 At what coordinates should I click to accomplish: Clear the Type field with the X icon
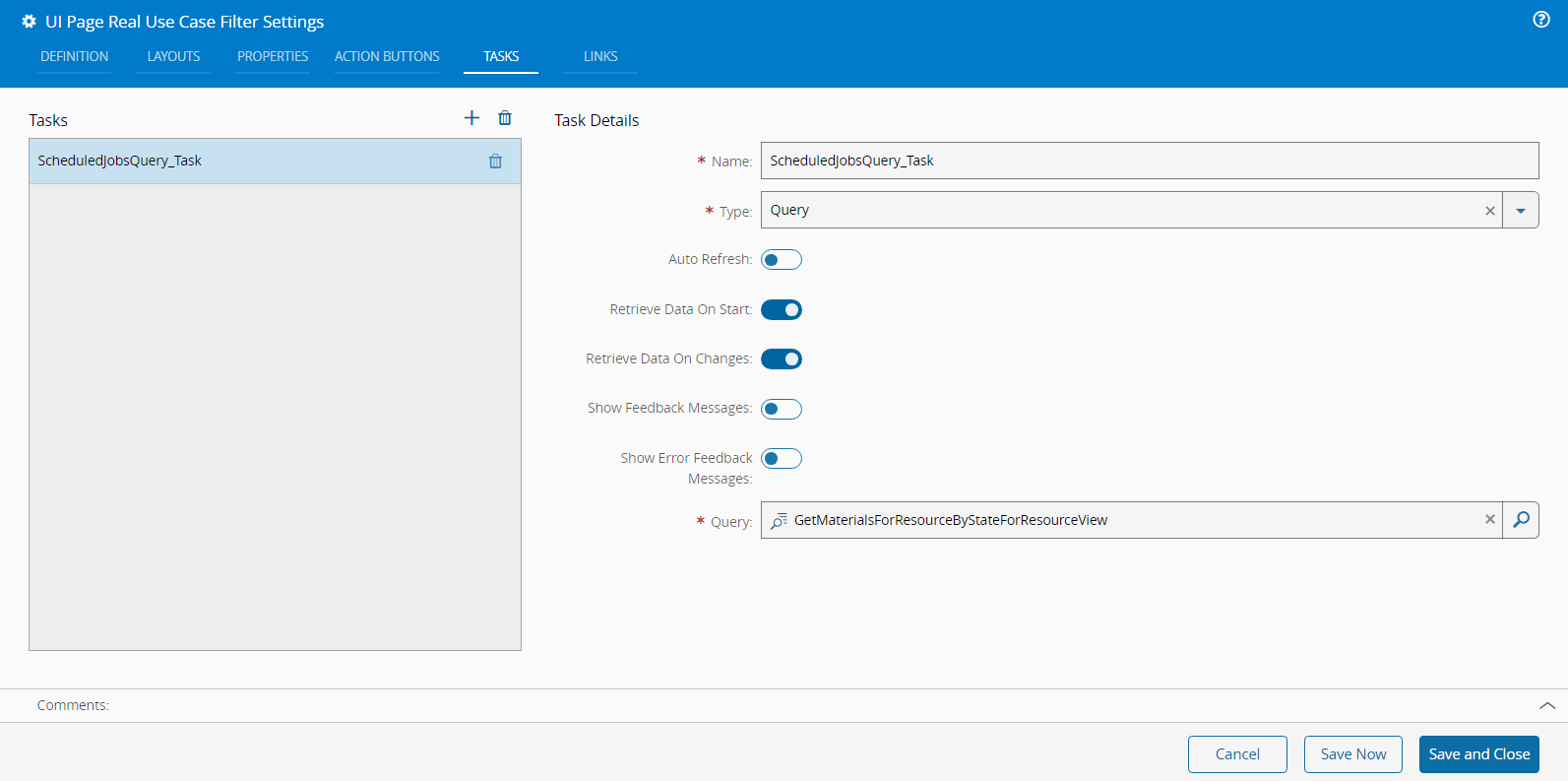pyautogui.click(x=1489, y=211)
